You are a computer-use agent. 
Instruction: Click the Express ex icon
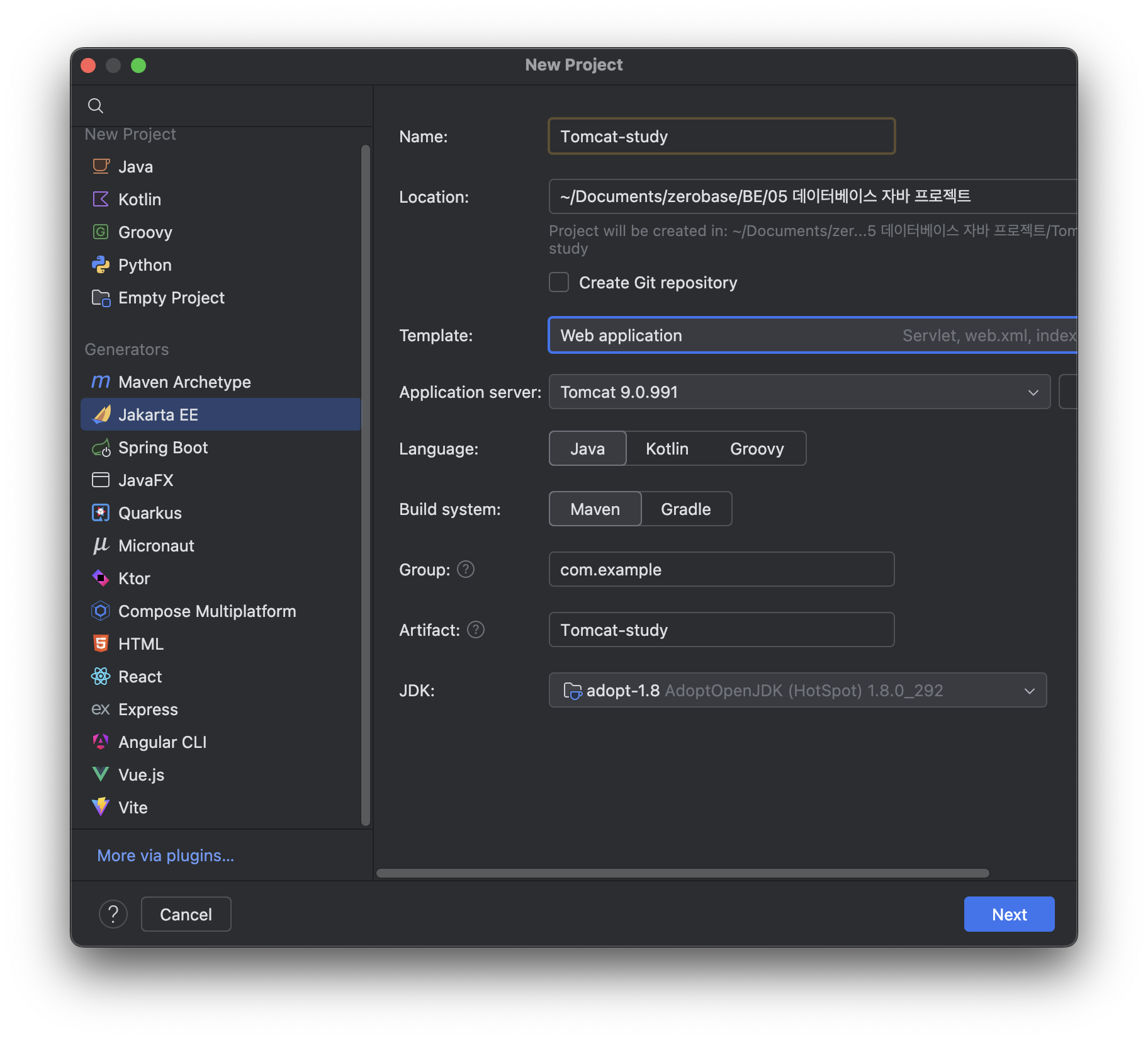[101, 709]
